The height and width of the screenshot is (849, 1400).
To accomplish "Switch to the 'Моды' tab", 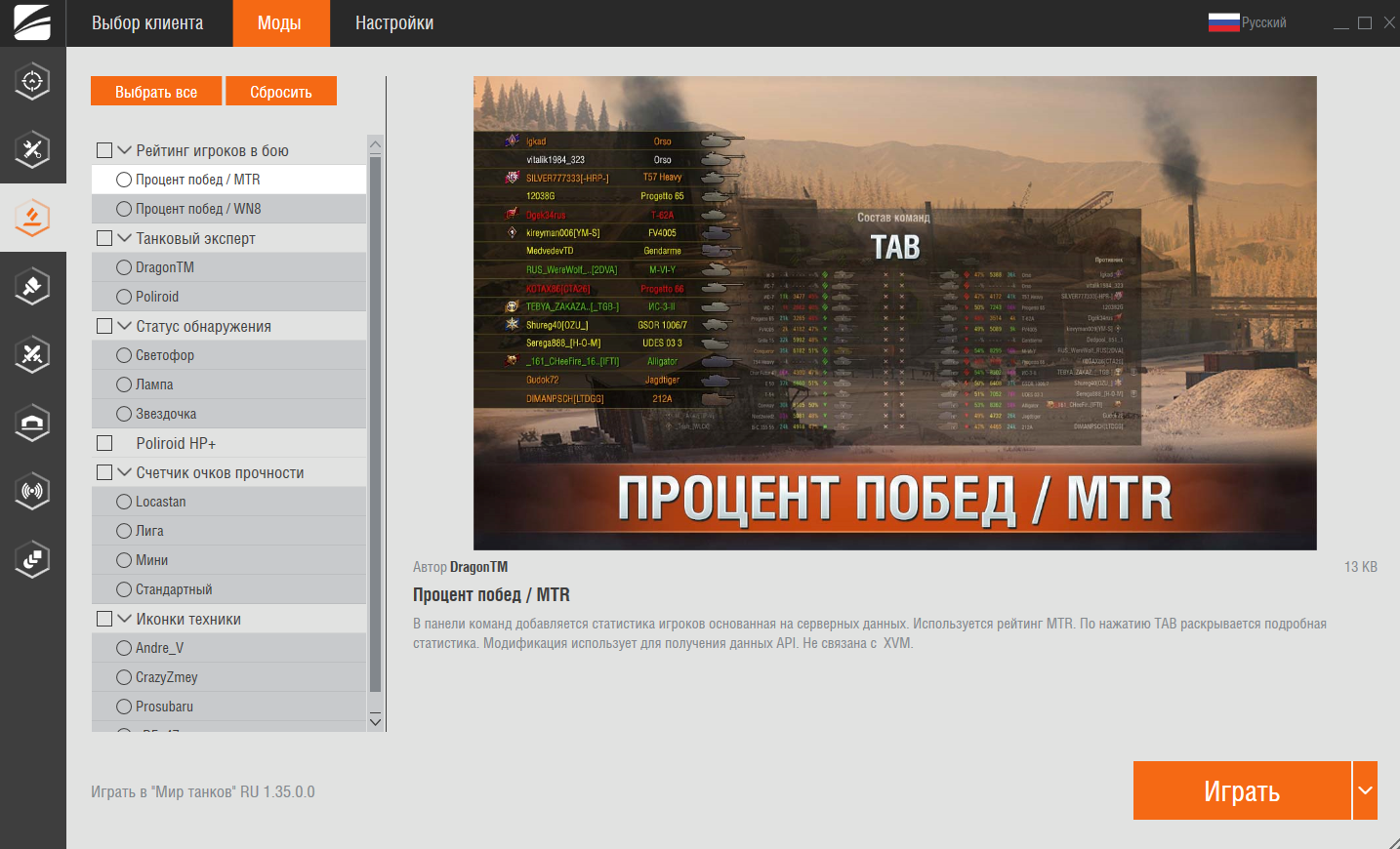I will tap(279, 23).
